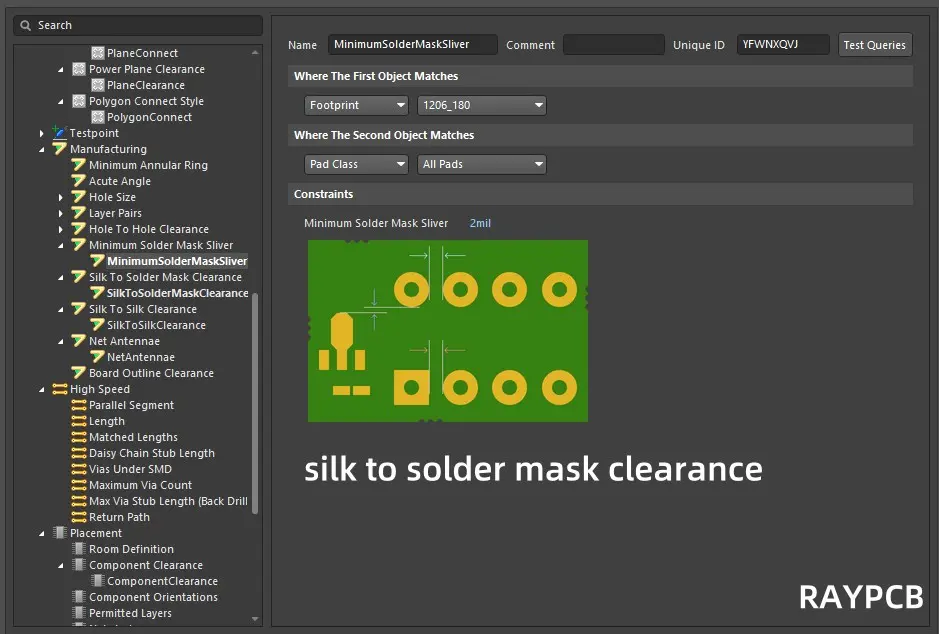
Task: Open the All Pads dropdown
Action: (x=481, y=164)
